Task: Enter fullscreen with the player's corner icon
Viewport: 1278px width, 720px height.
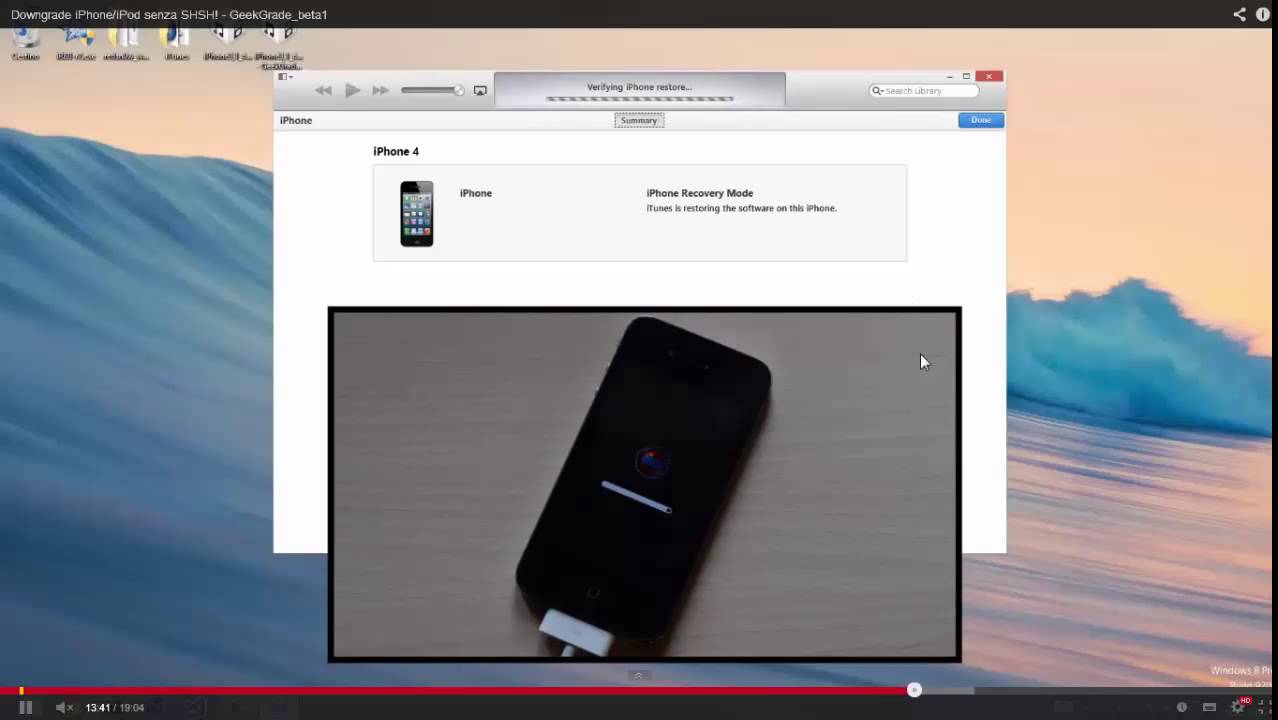Action: pos(1264,707)
